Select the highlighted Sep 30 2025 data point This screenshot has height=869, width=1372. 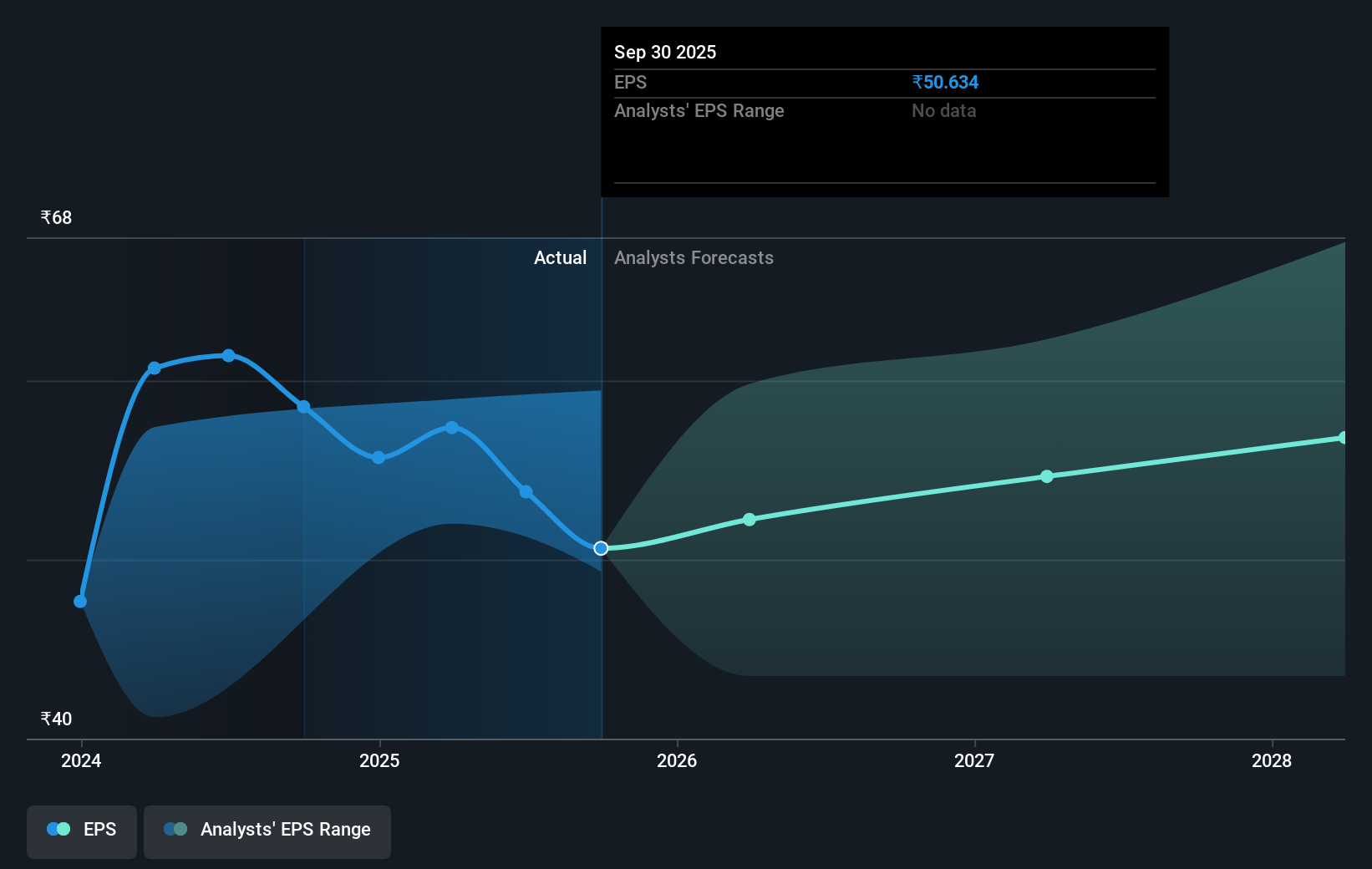pyautogui.click(x=600, y=548)
